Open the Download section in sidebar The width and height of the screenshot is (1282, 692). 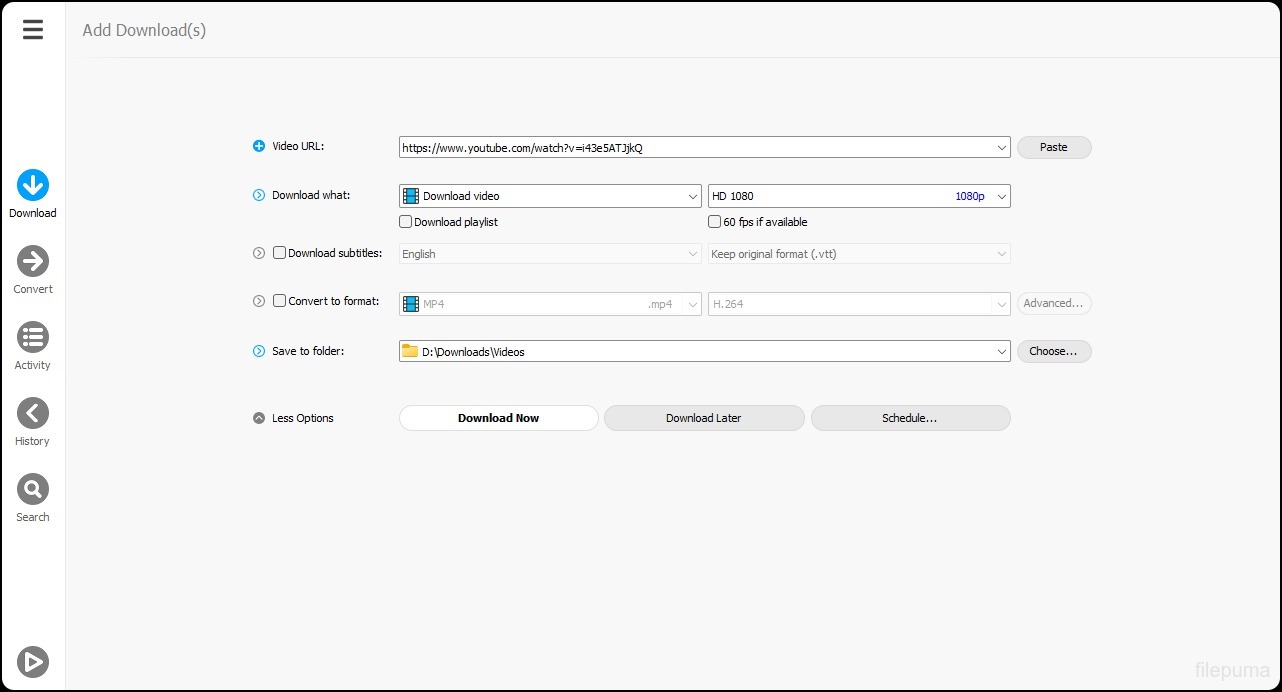33,186
